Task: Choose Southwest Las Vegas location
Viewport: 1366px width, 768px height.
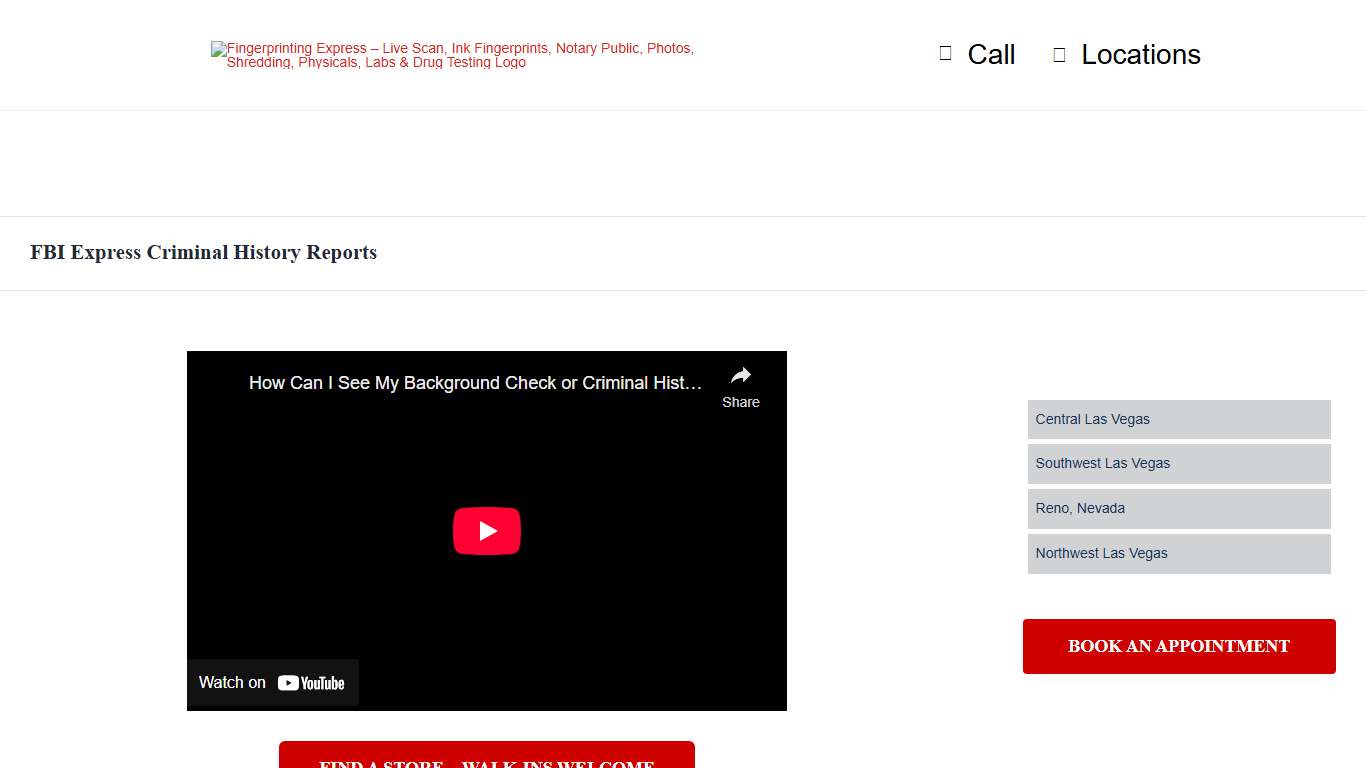Action: tap(1178, 464)
